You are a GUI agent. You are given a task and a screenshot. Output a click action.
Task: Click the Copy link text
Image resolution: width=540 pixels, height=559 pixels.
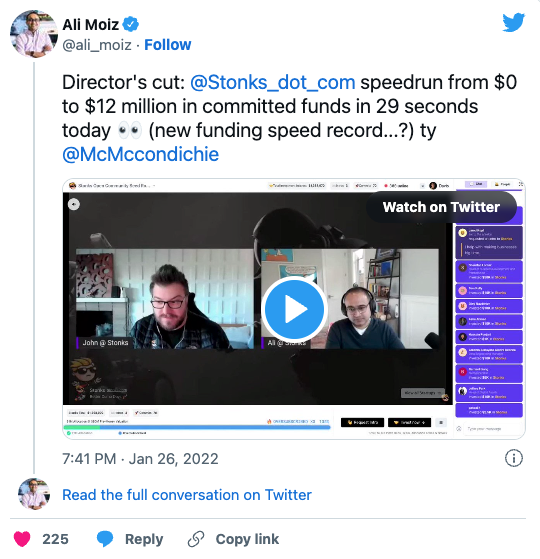247,539
